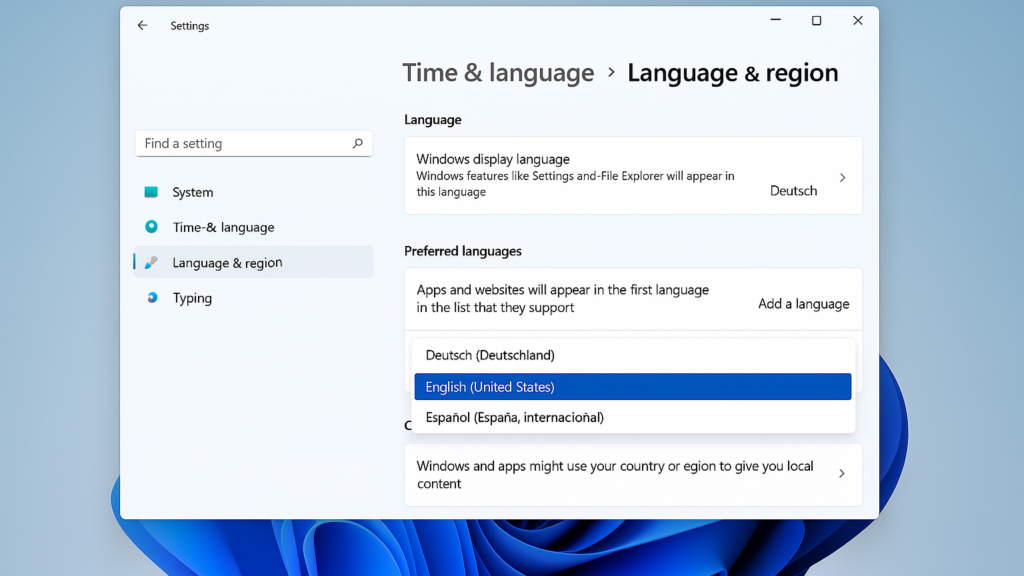Click the Typing sidebar icon

pyautogui.click(x=152, y=298)
